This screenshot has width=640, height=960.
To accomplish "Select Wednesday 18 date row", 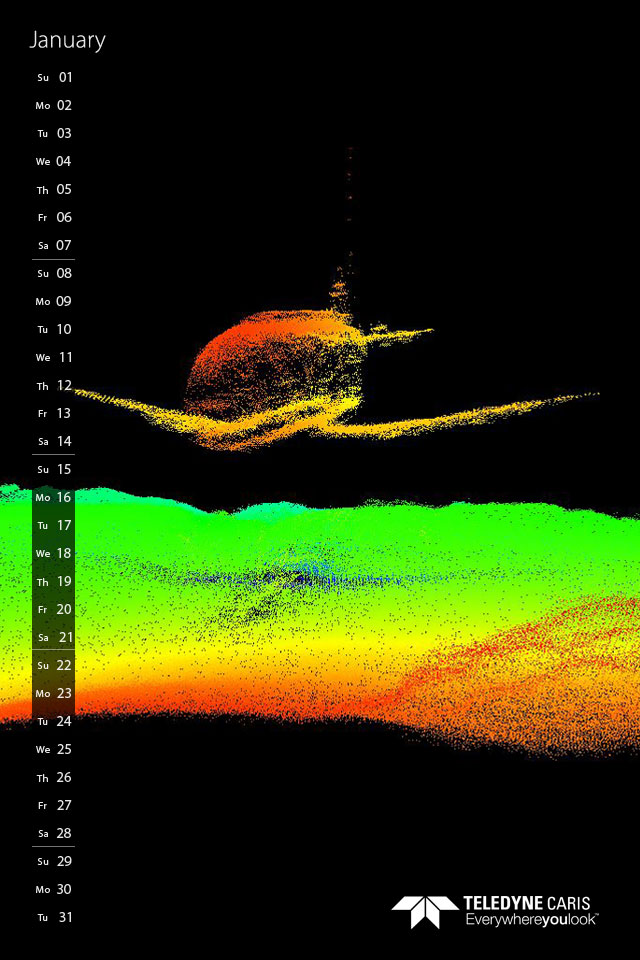I will click(54, 553).
